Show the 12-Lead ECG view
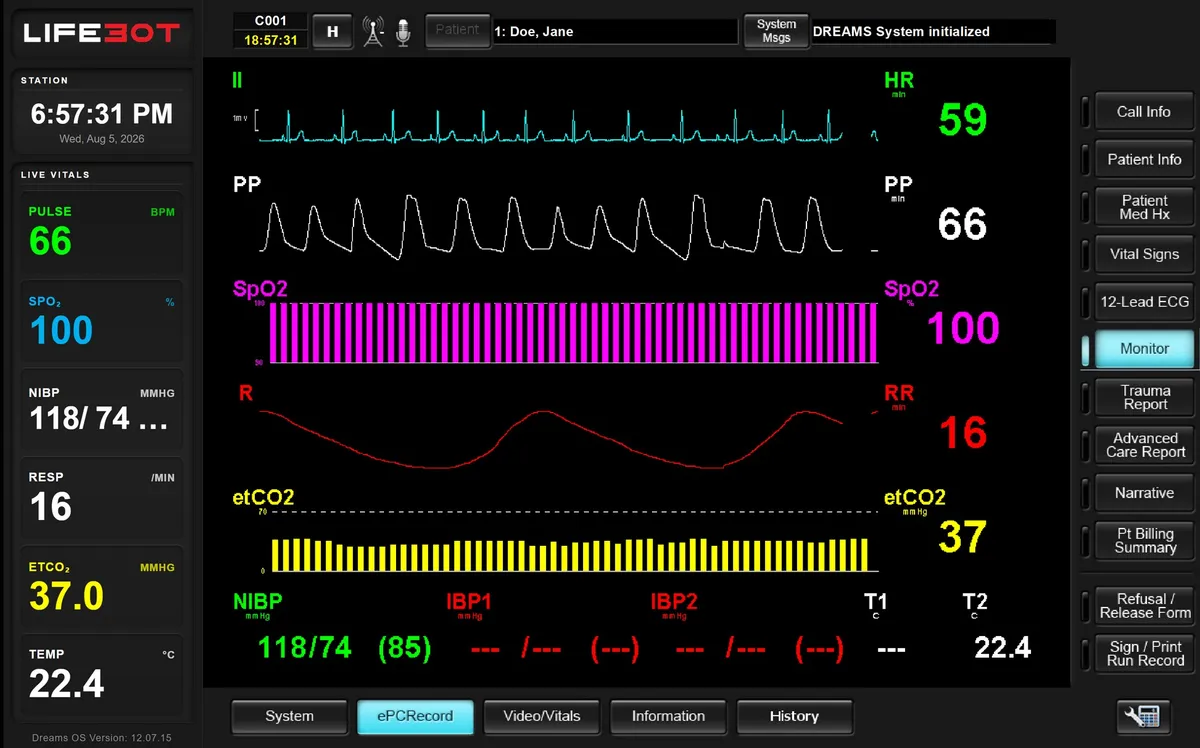 click(1144, 301)
